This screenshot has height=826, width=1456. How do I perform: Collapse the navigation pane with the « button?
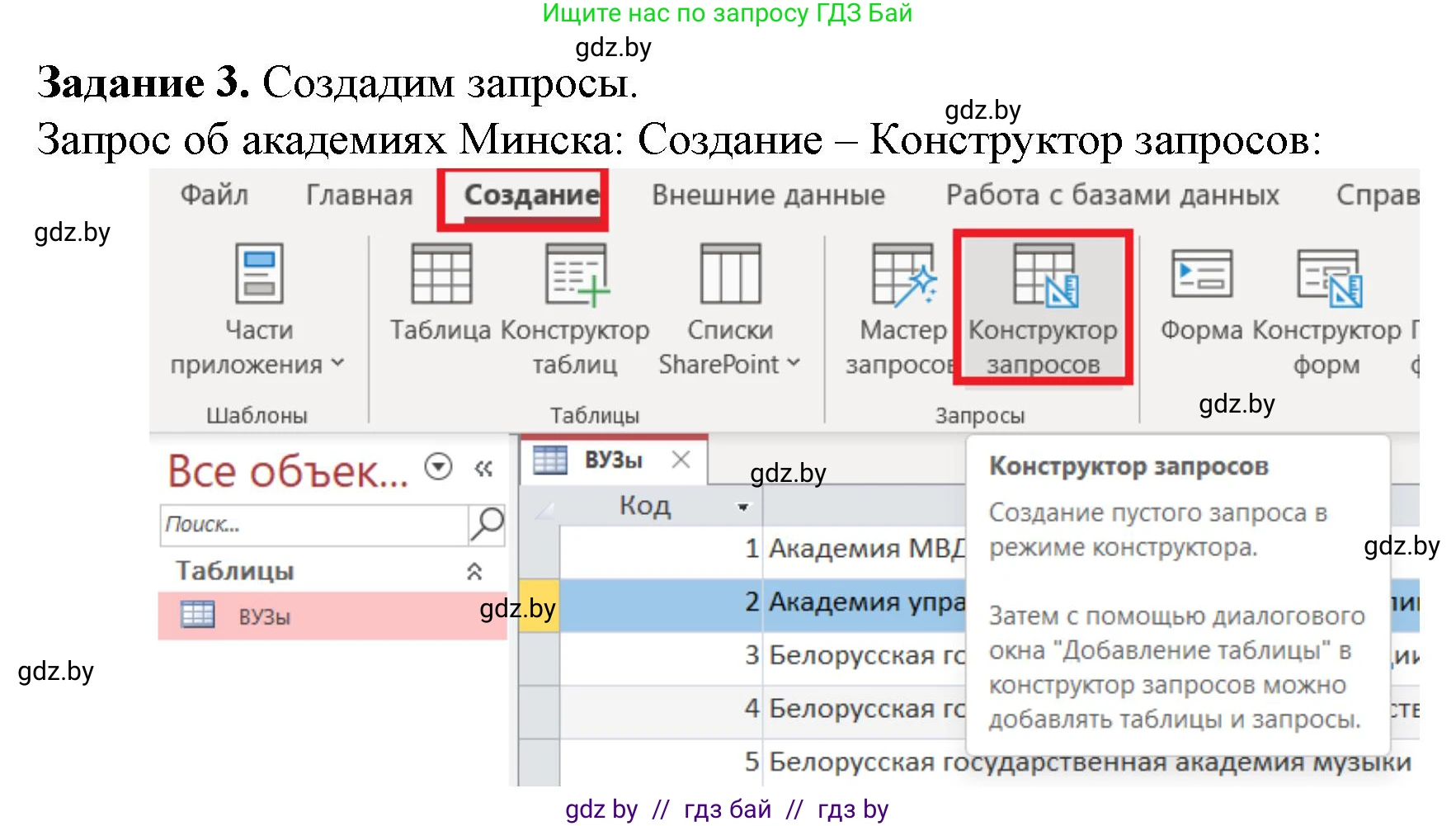(483, 466)
